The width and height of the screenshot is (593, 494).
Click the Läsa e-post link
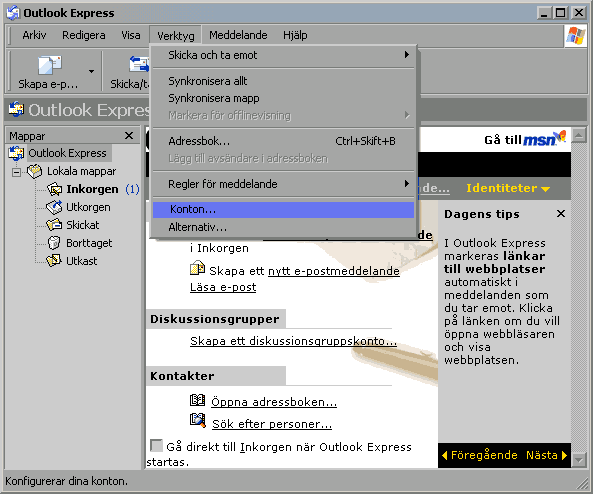223,287
